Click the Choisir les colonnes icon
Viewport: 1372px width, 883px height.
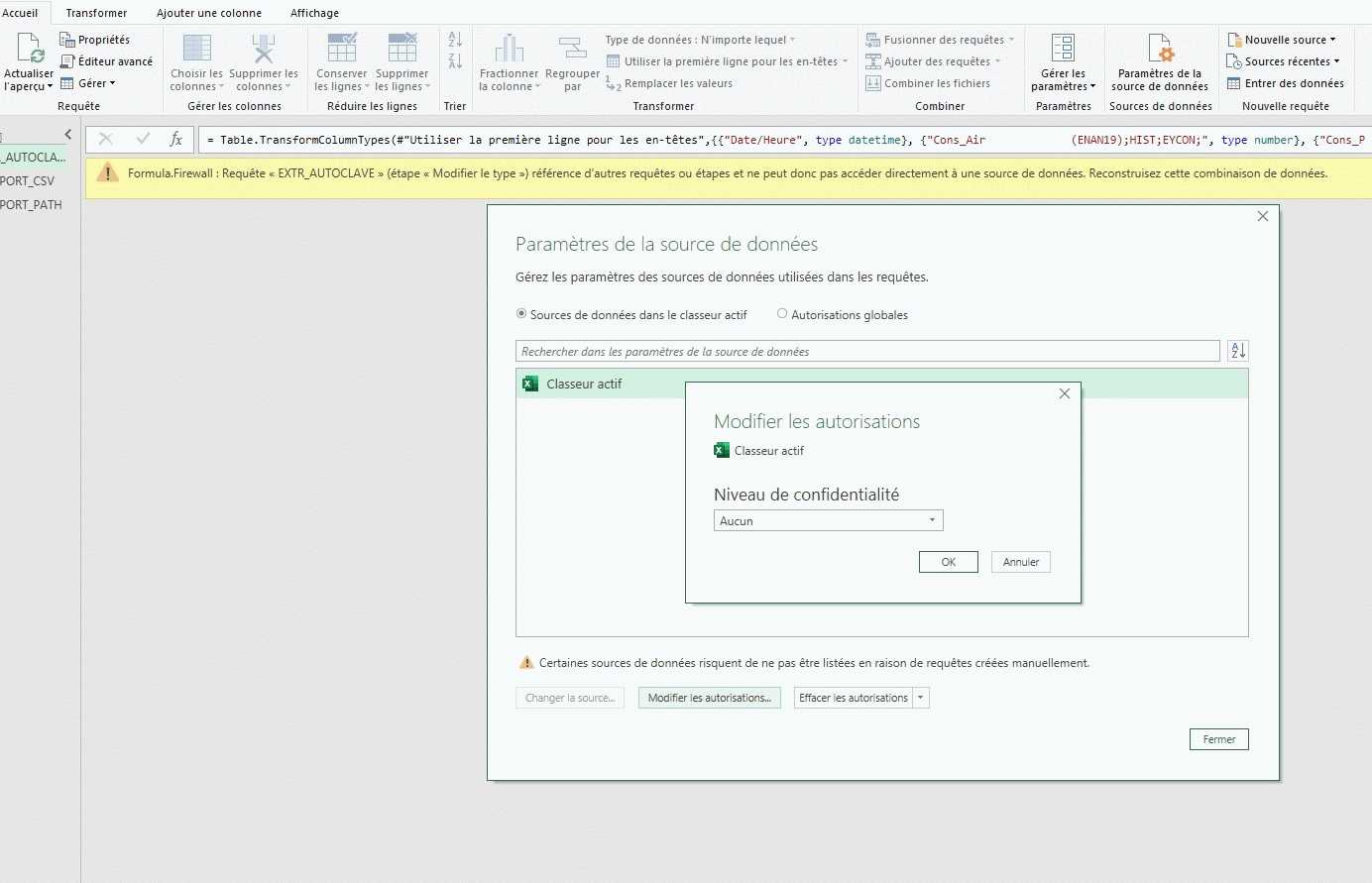coord(196,49)
